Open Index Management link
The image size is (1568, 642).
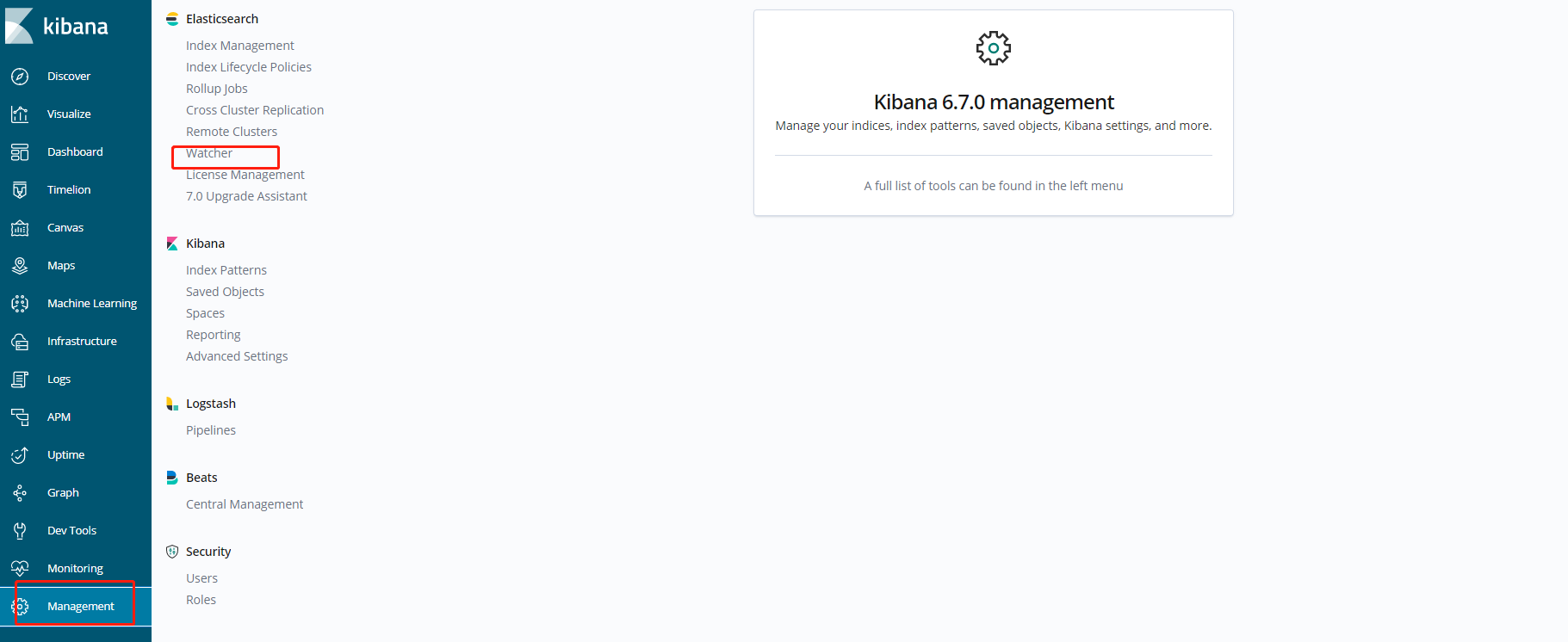click(x=240, y=46)
